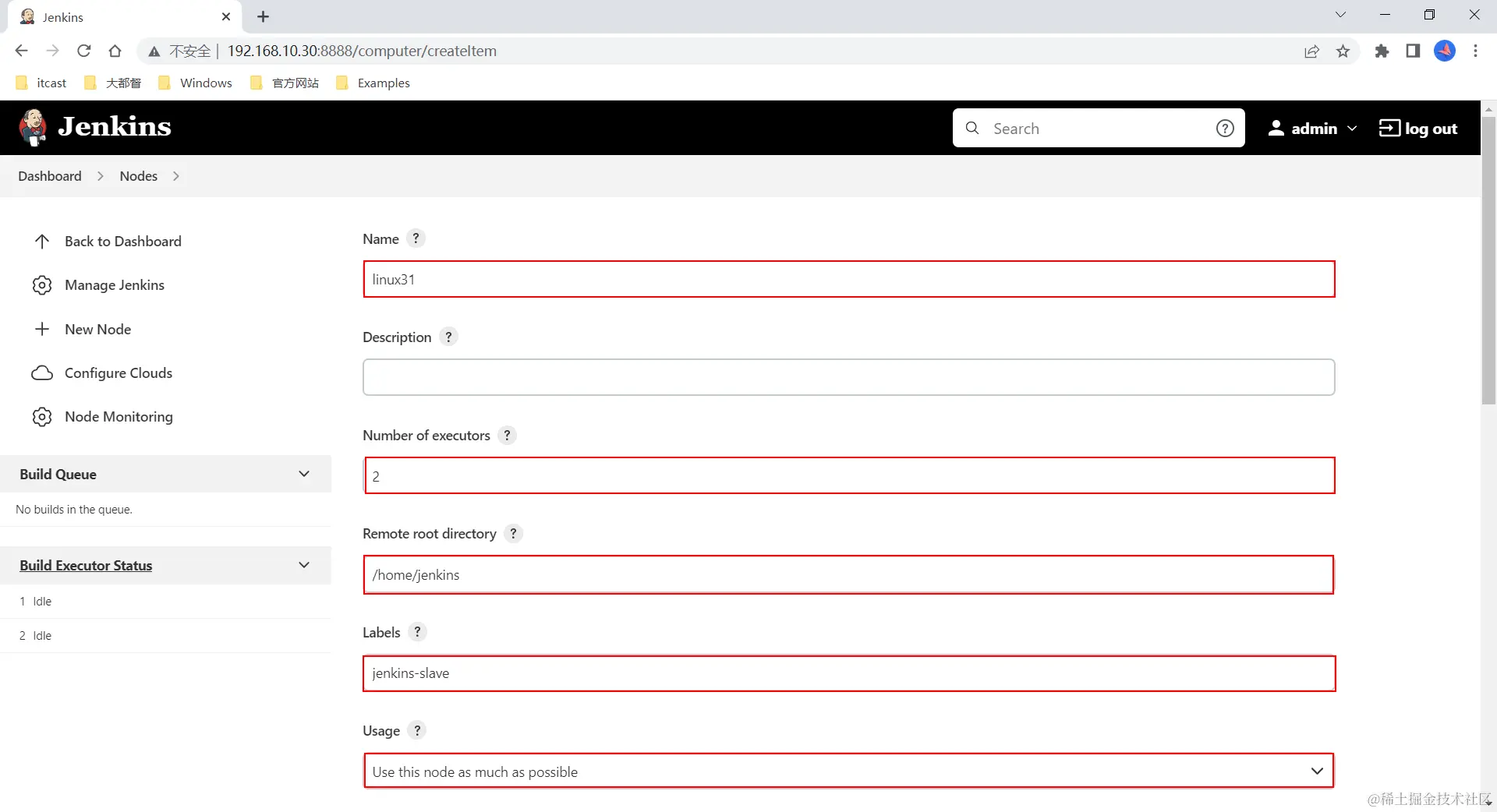Focus Remote root directory field
Screen dimensions: 1497x812
point(849,574)
